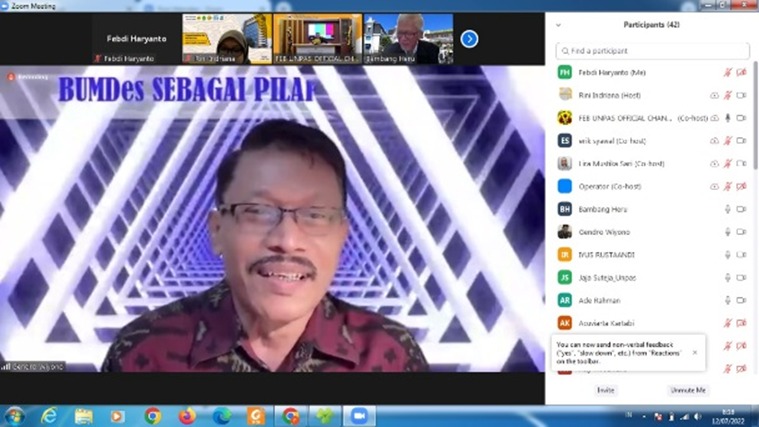The width and height of the screenshot is (759, 427).
Task: Open Zoom from the Windows taskbar
Action: click(358, 416)
